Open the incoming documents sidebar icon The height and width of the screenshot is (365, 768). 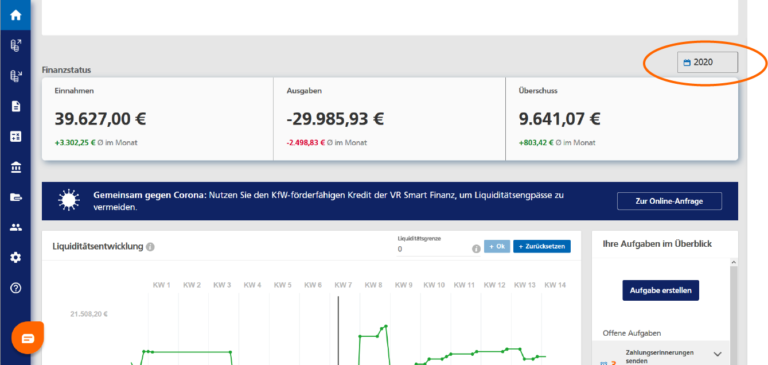(x=16, y=76)
